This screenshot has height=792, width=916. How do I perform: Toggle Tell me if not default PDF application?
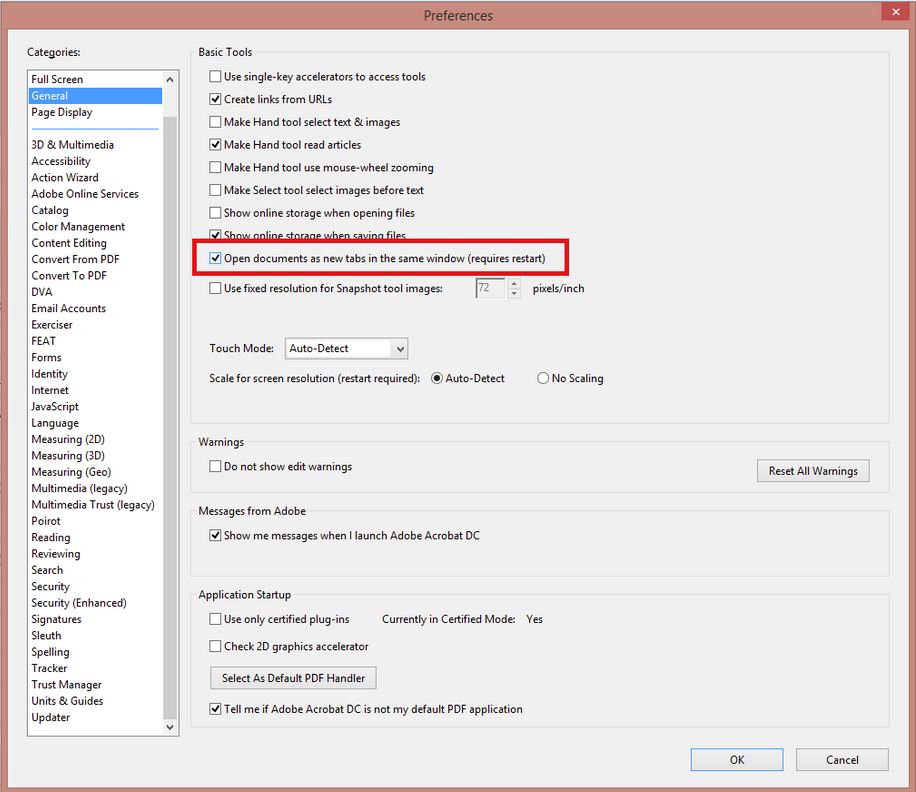215,709
